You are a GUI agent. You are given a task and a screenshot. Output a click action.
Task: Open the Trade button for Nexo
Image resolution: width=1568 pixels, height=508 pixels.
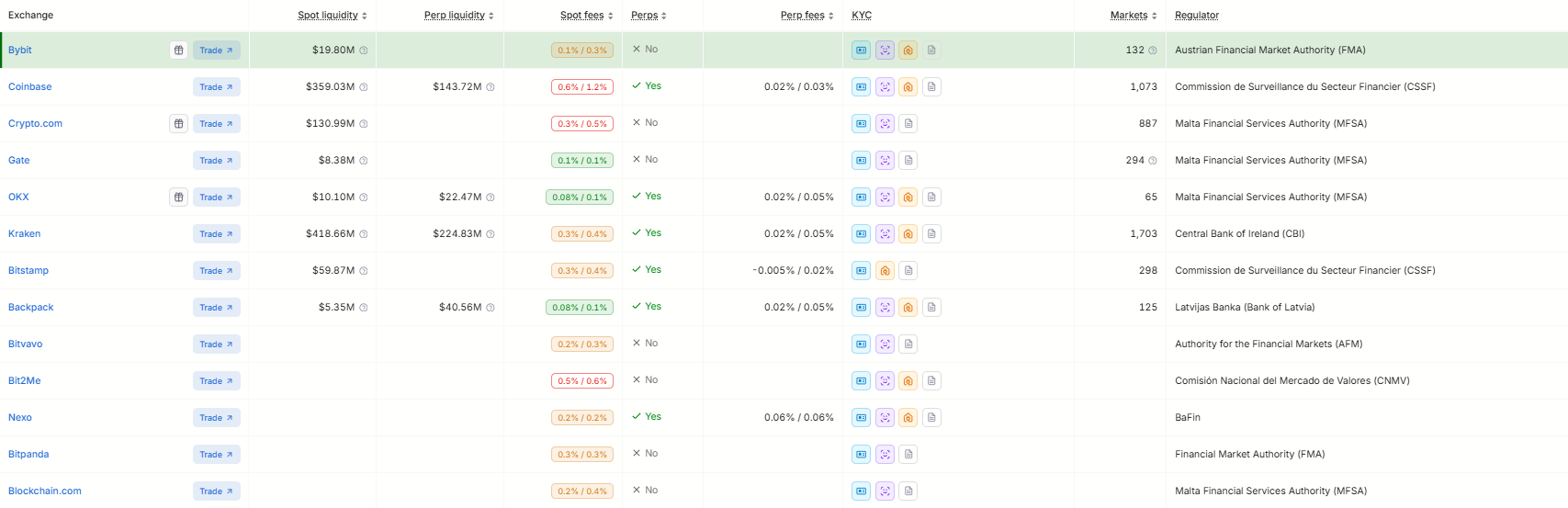217,418
